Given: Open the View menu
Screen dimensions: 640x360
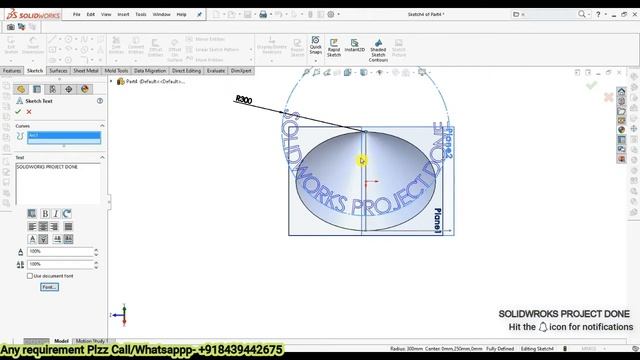Looking at the screenshot, I should click(106, 14).
